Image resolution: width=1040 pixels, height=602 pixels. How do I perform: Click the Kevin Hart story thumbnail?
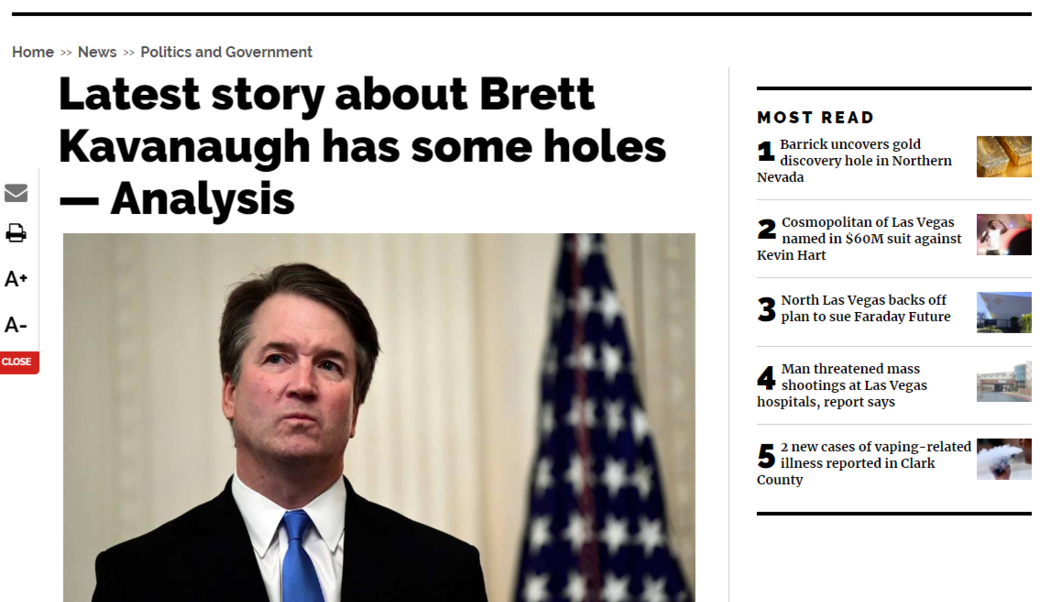(1003, 235)
